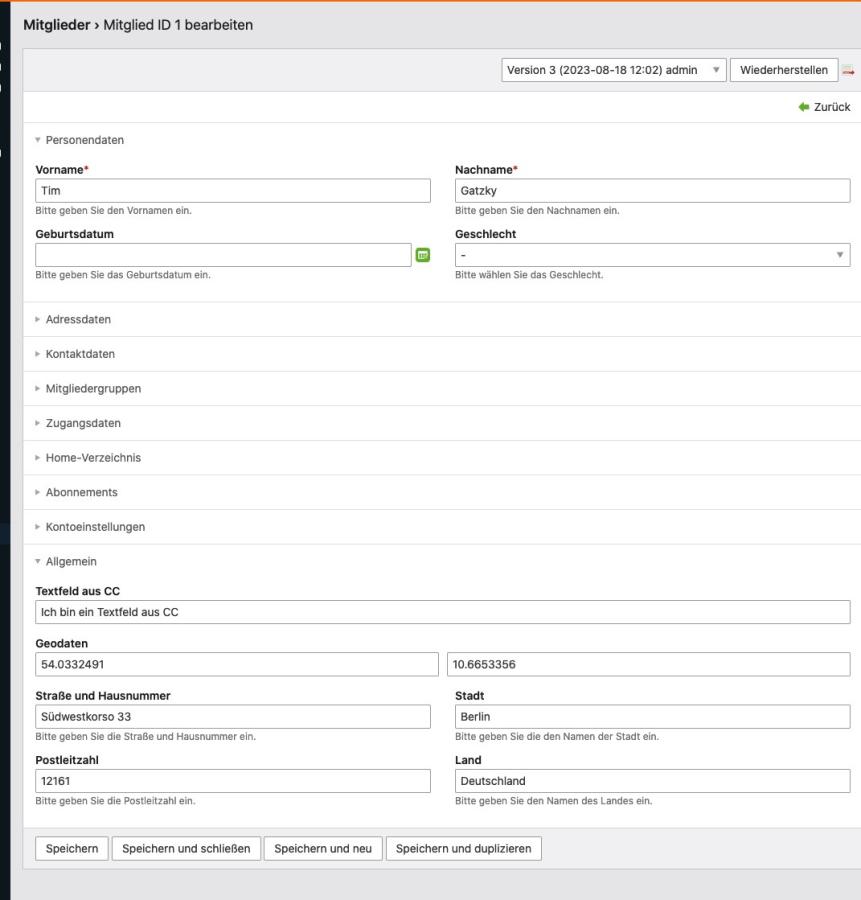Expand the Zugangsdaten section

83,424
